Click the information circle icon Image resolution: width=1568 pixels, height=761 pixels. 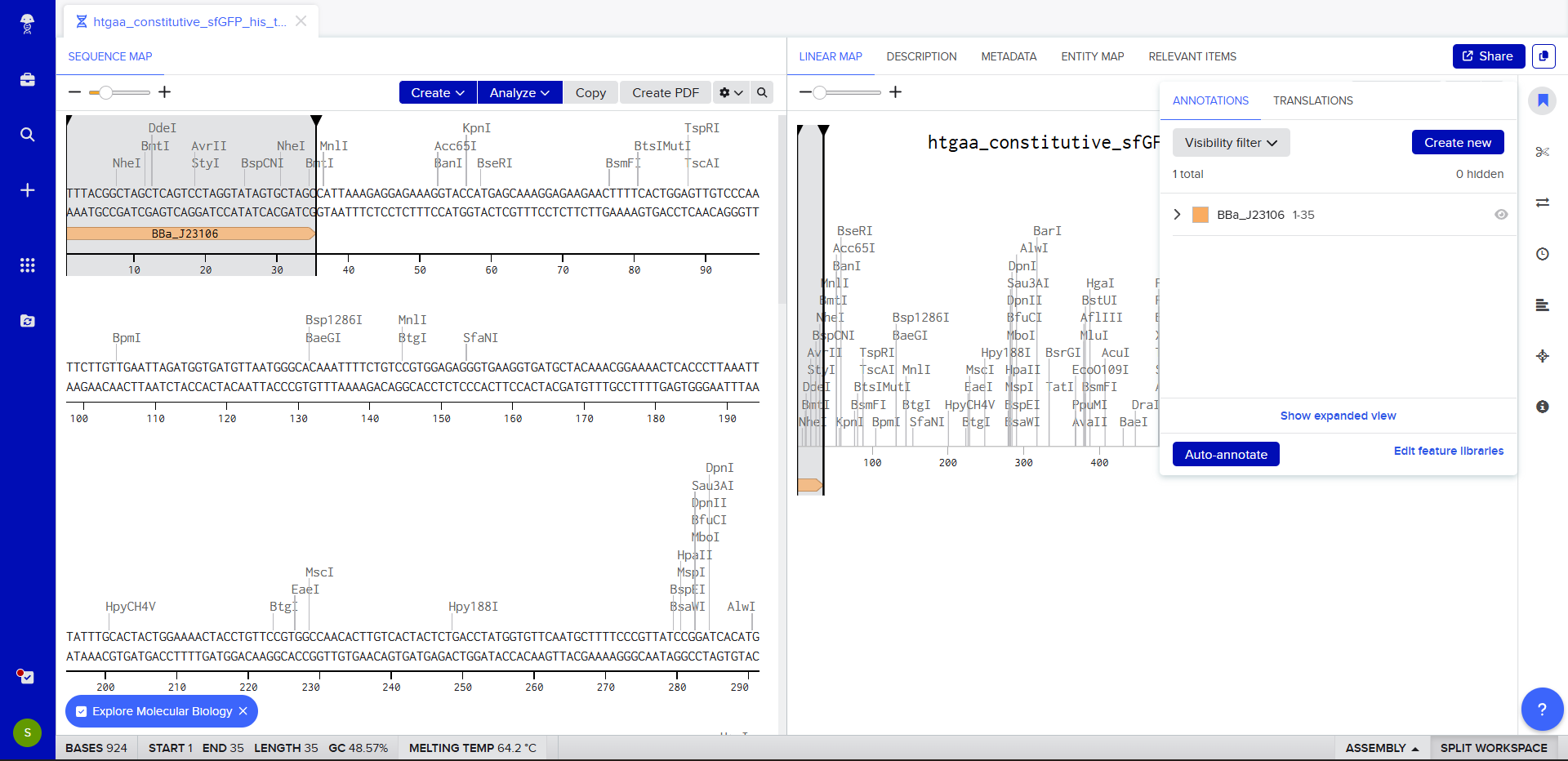pyautogui.click(x=1542, y=407)
